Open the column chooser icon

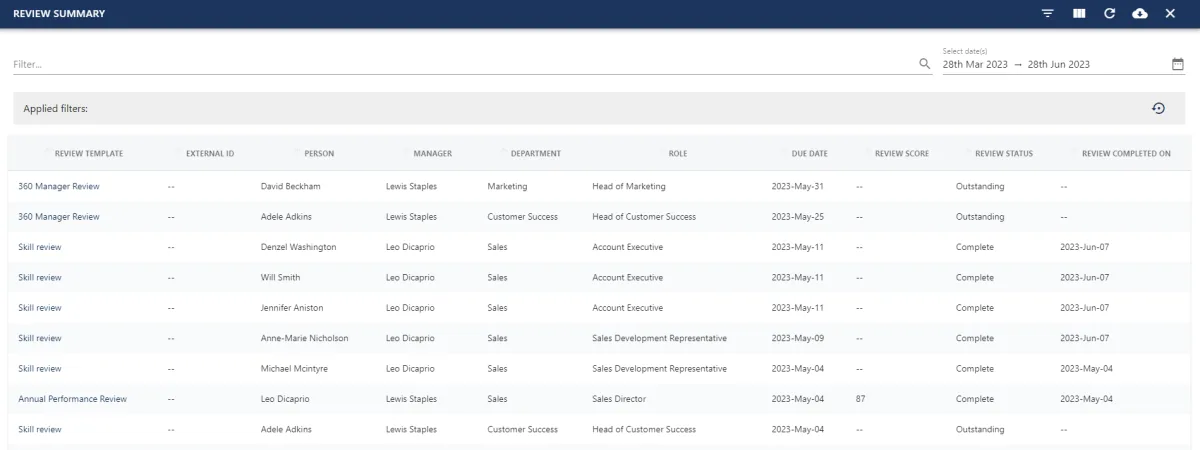[1079, 14]
